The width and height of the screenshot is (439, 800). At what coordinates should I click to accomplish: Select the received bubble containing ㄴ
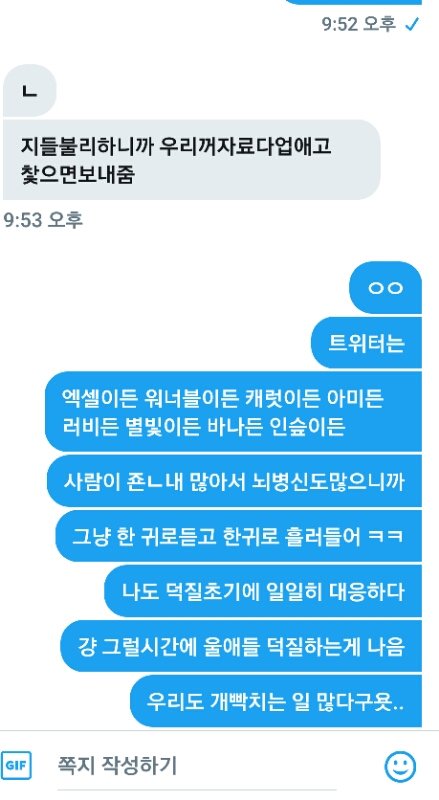[29, 91]
